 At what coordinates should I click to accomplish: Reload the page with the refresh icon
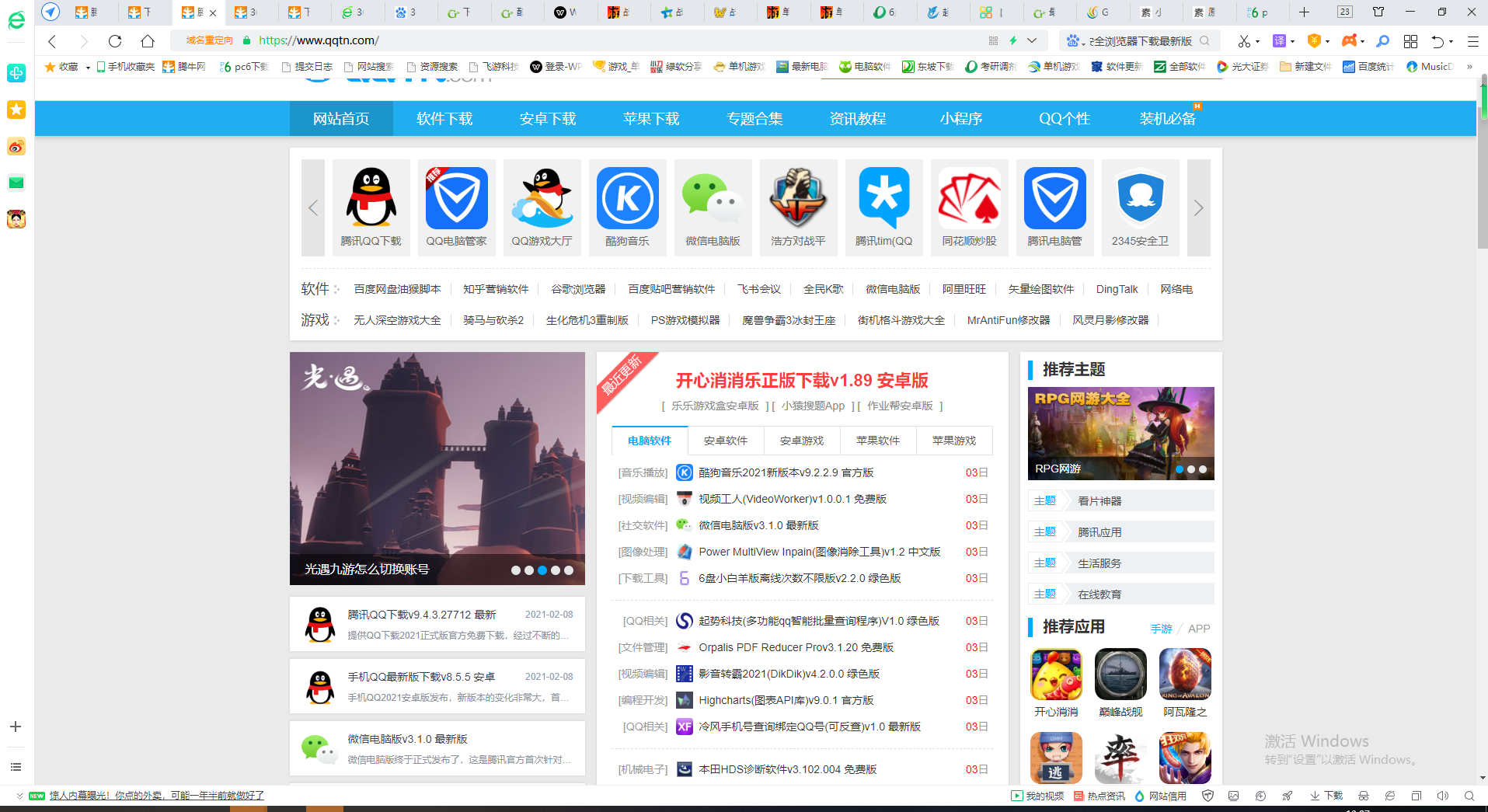pyautogui.click(x=115, y=41)
